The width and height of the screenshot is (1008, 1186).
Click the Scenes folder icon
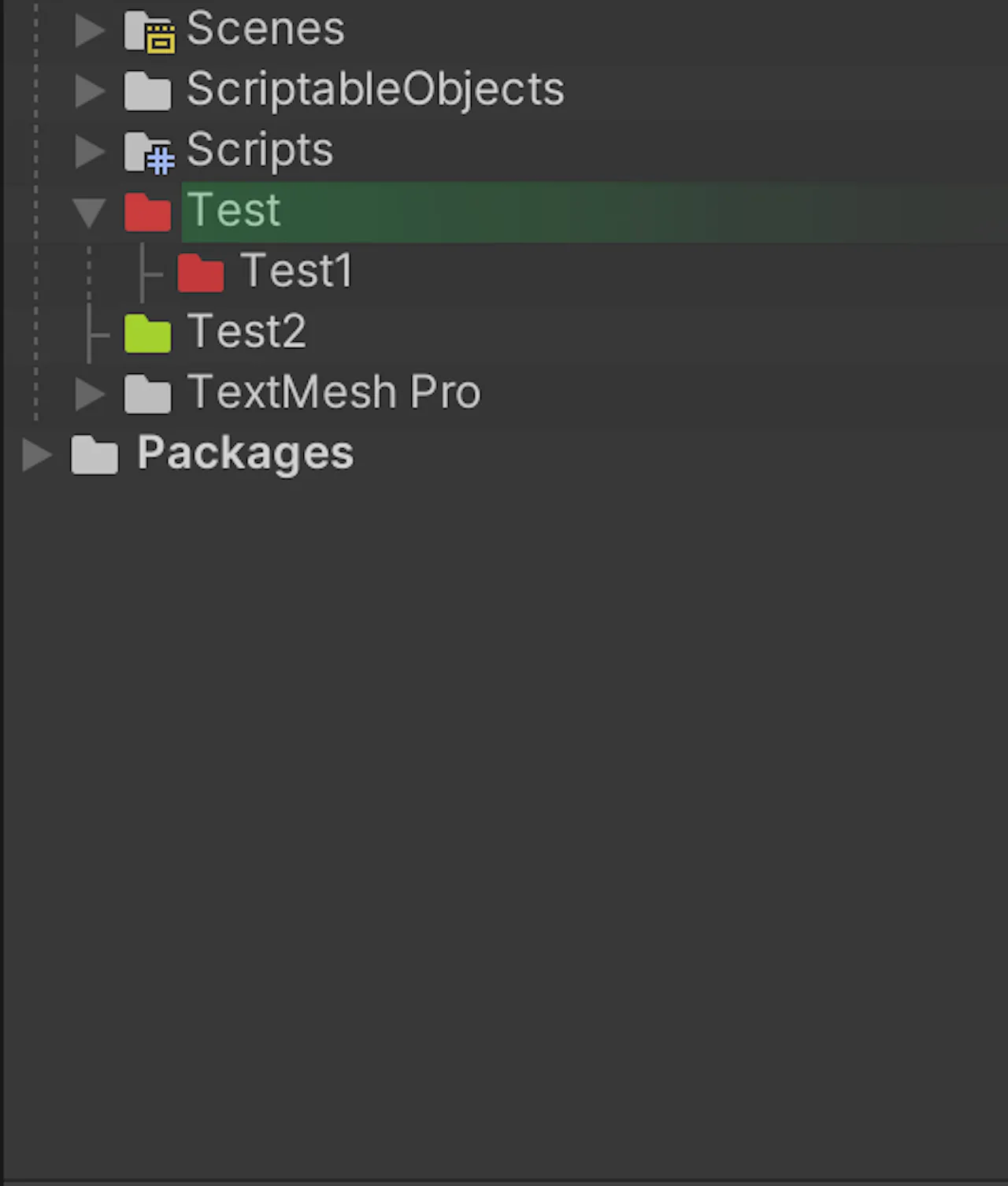click(149, 32)
